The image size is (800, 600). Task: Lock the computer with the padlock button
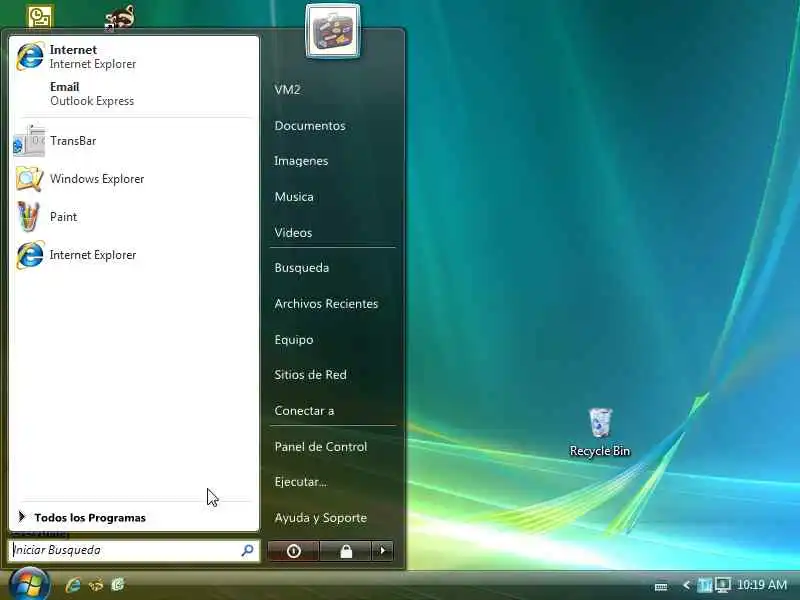[x=346, y=551]
